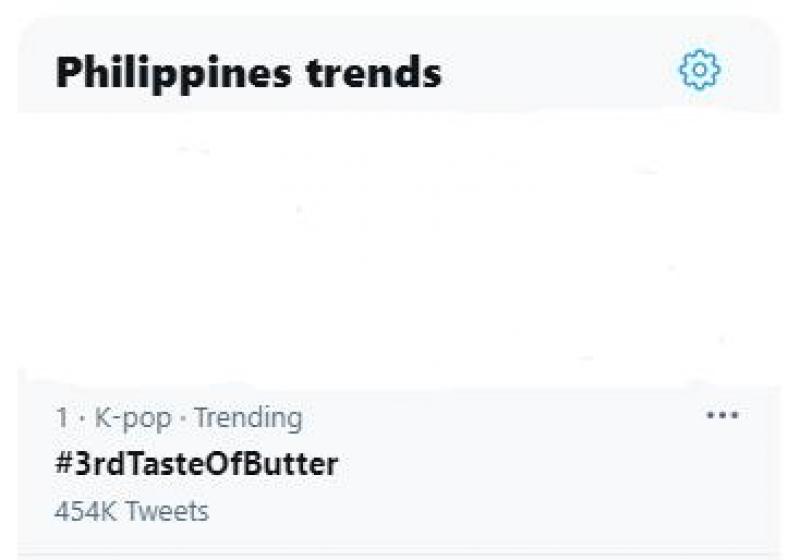Open more options for #3rdTasteOfButter trend
Image resolution: width=800 pixels, height=560 pixels.
tap(722, 416)
